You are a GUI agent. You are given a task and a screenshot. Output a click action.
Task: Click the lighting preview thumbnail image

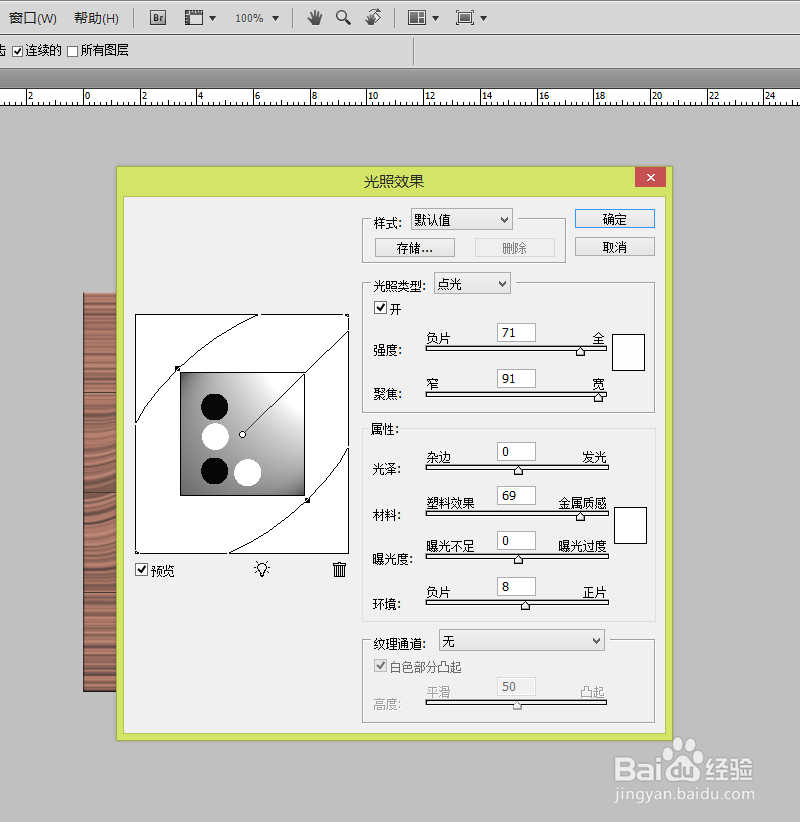(242, 434)
